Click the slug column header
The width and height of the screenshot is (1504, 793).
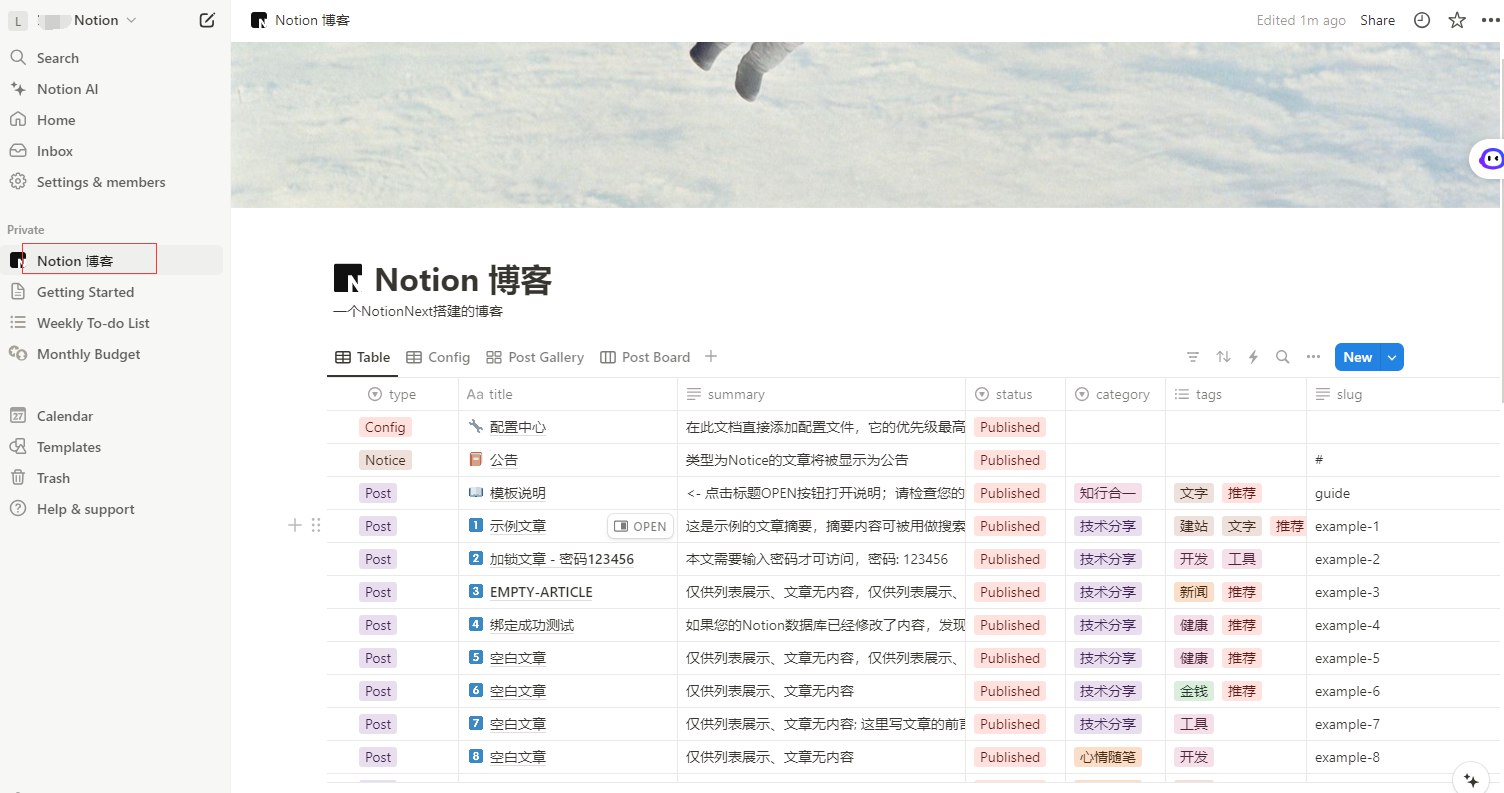1403,394
